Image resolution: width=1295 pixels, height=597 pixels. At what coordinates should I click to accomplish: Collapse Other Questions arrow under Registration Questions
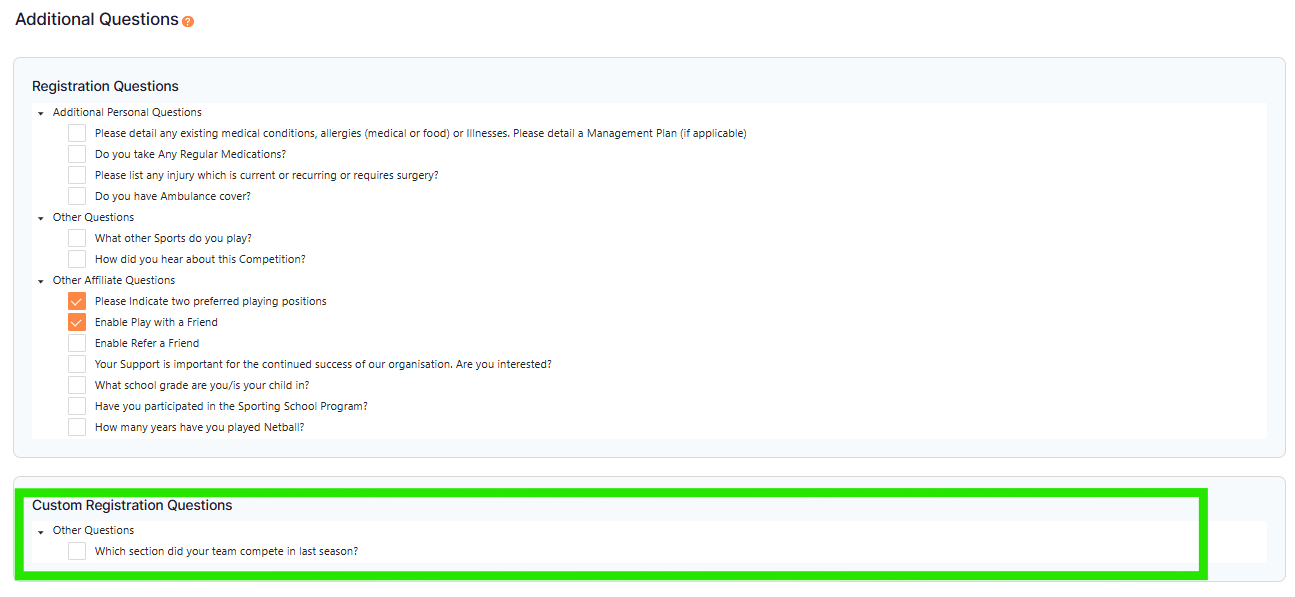[x=41, y=218]
